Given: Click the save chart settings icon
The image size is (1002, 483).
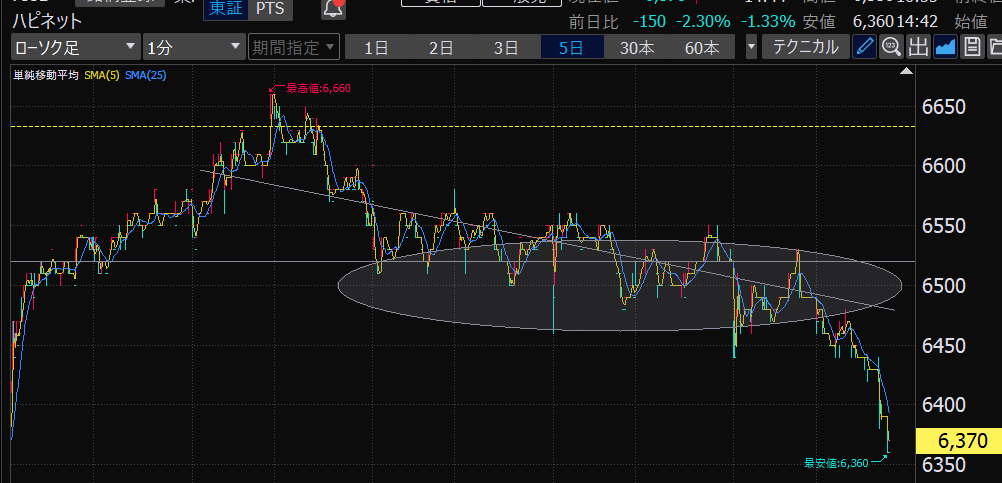Looking at the screenshot, I should [970, 47].
